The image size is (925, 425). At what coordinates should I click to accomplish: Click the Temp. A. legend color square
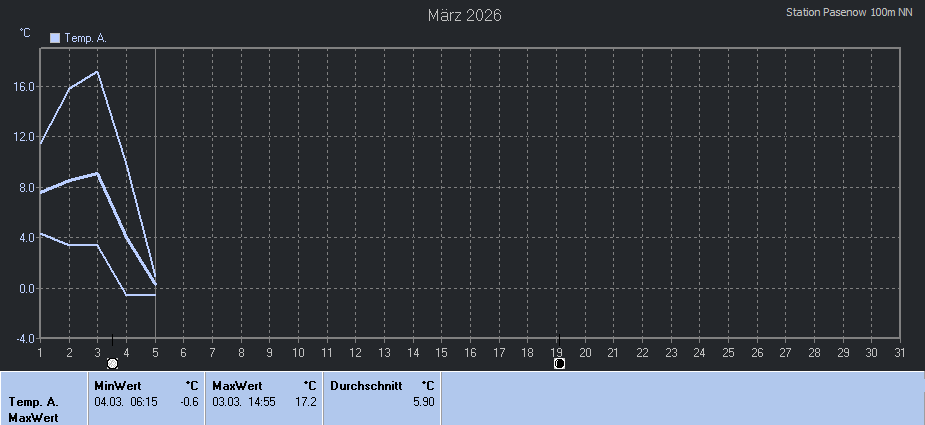(x=55, y=38)
